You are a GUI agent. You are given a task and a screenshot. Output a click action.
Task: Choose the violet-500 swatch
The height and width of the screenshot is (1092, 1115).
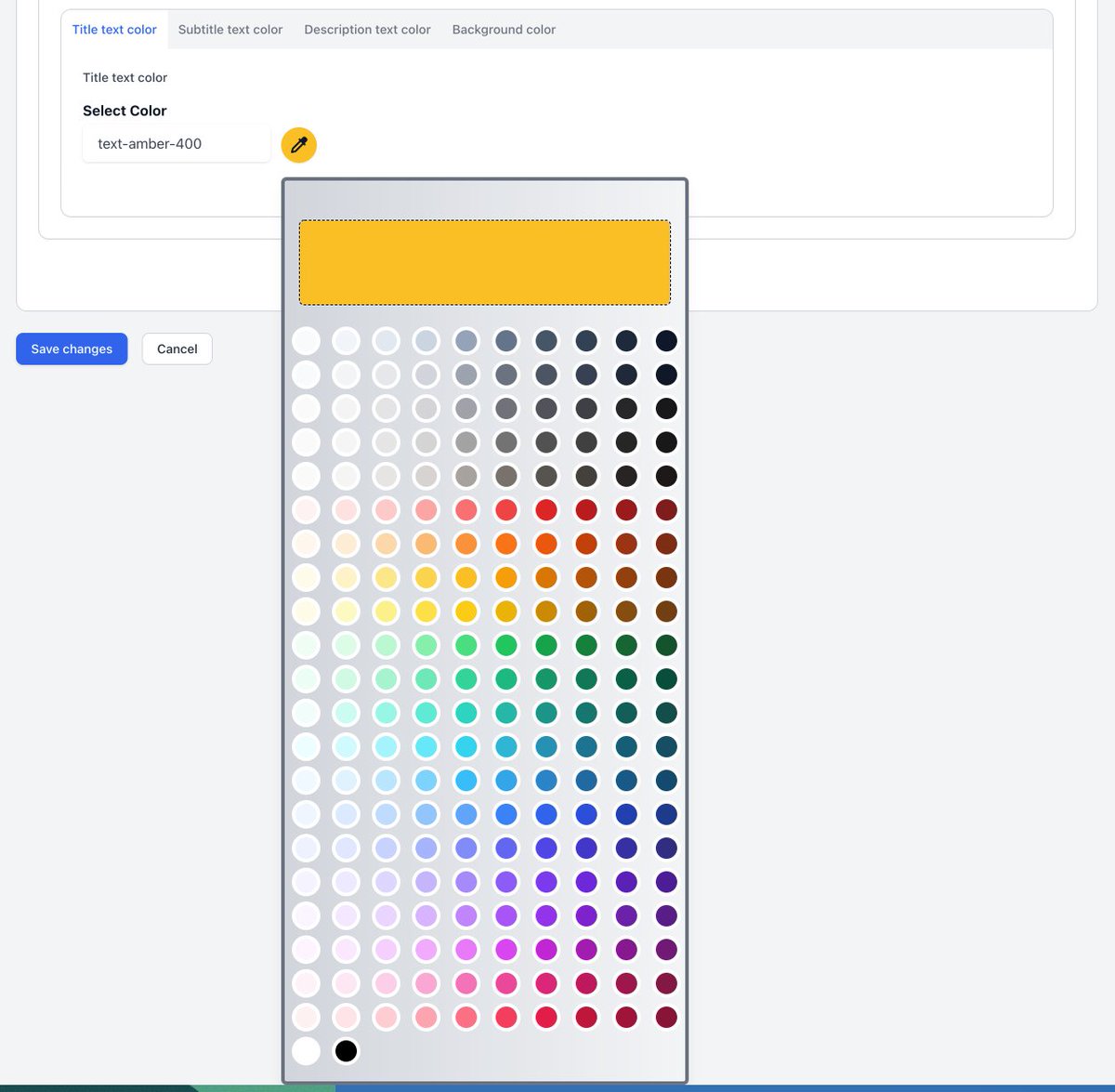[506, 882]
